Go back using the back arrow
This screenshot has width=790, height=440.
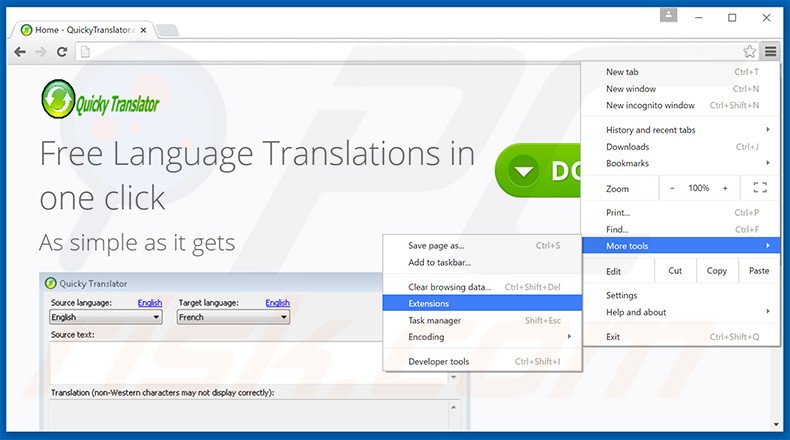pyautogui.click(x=20, y=51)
